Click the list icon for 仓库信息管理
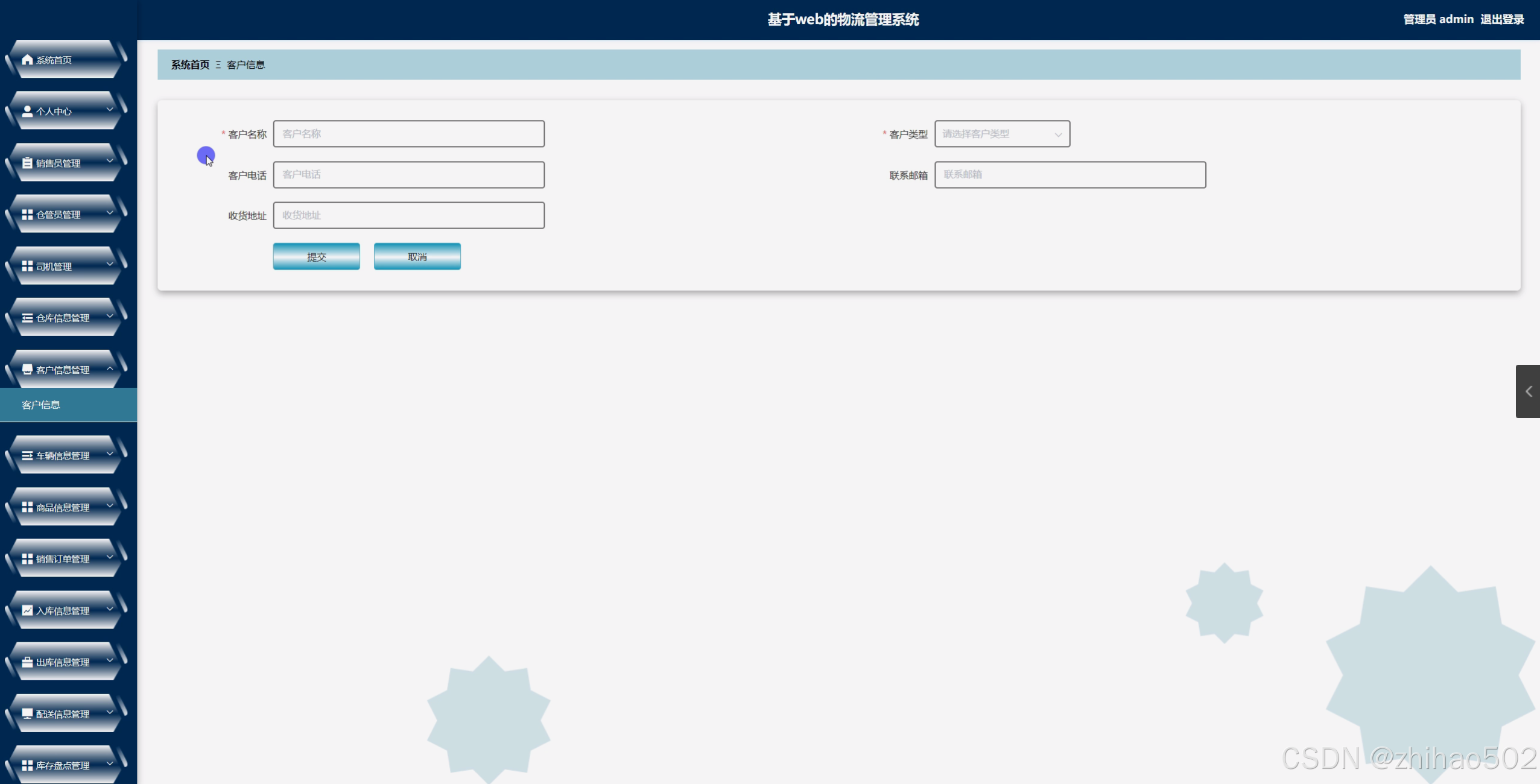This screenshot has height=784, width=1540. click(27, 318)
